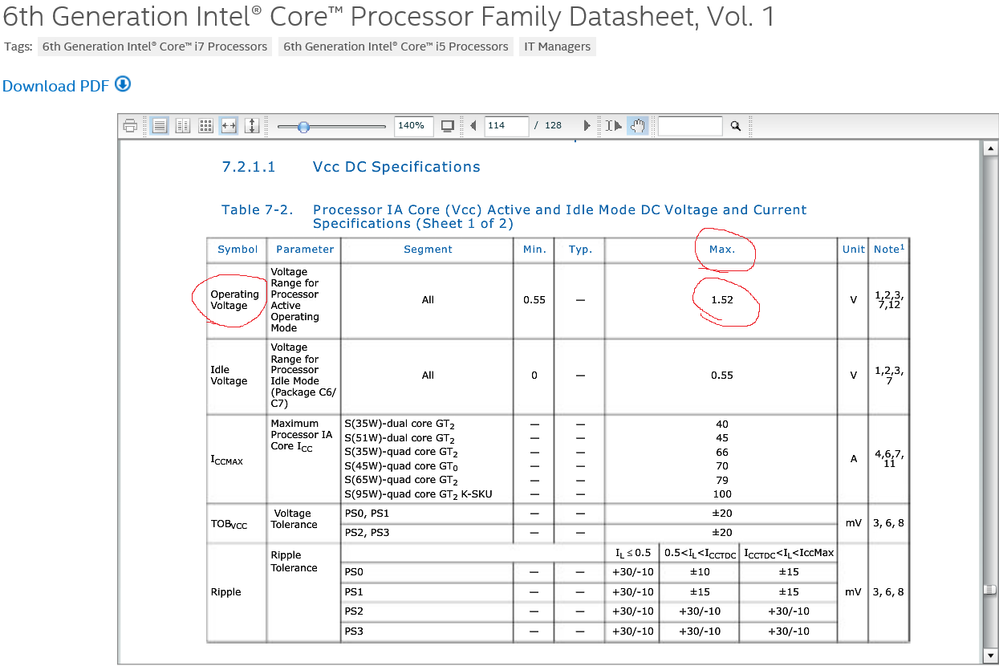The height and width of the screenshot is (666, 999).
Task: Click the '100' IccMax value
Action: pos(722,494)
